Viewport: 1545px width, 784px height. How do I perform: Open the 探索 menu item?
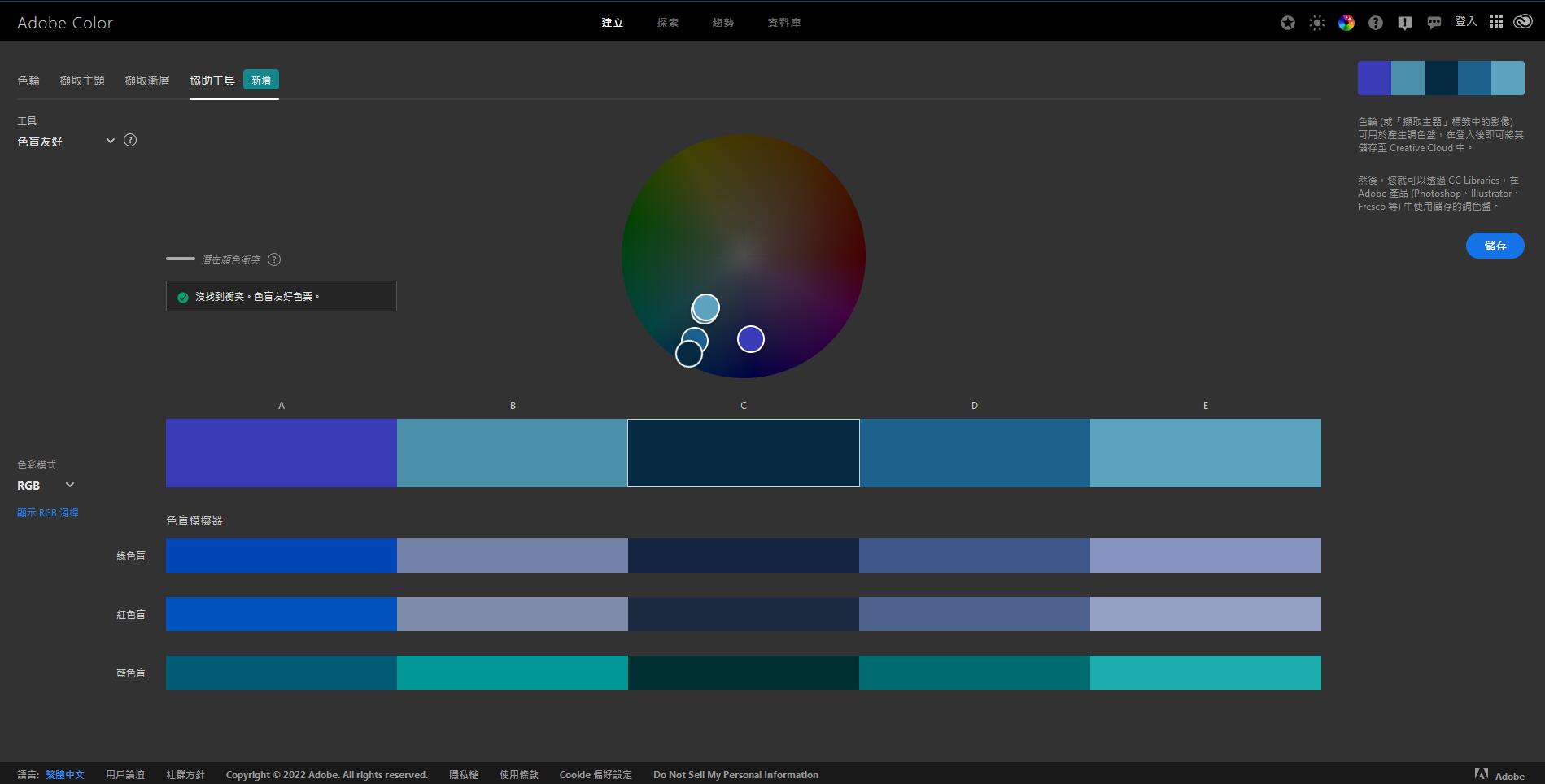[667, 23]
